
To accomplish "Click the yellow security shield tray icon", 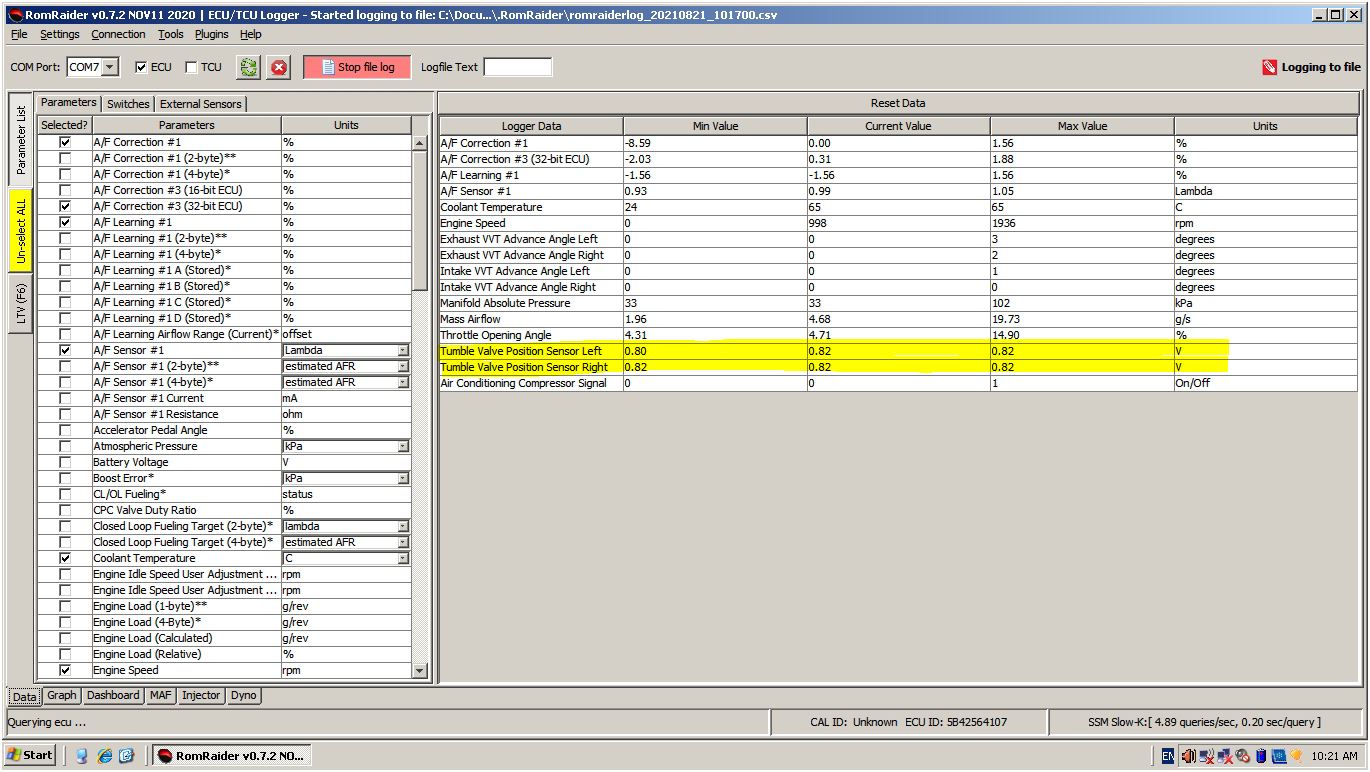I will pyautogui.click(x=1296, y=756).
